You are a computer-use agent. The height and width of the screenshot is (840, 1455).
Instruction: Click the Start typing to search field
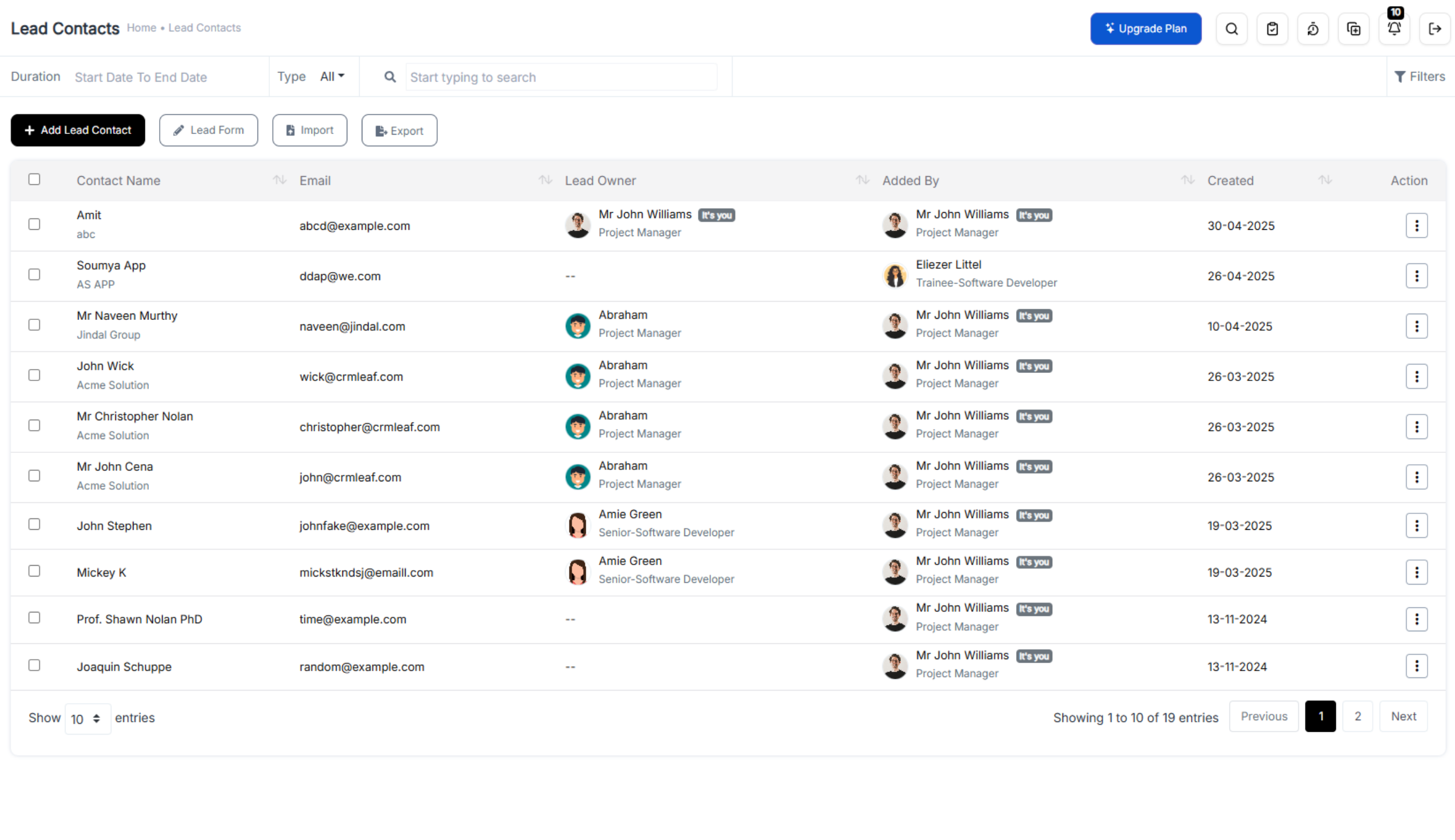tap(560, 78)
